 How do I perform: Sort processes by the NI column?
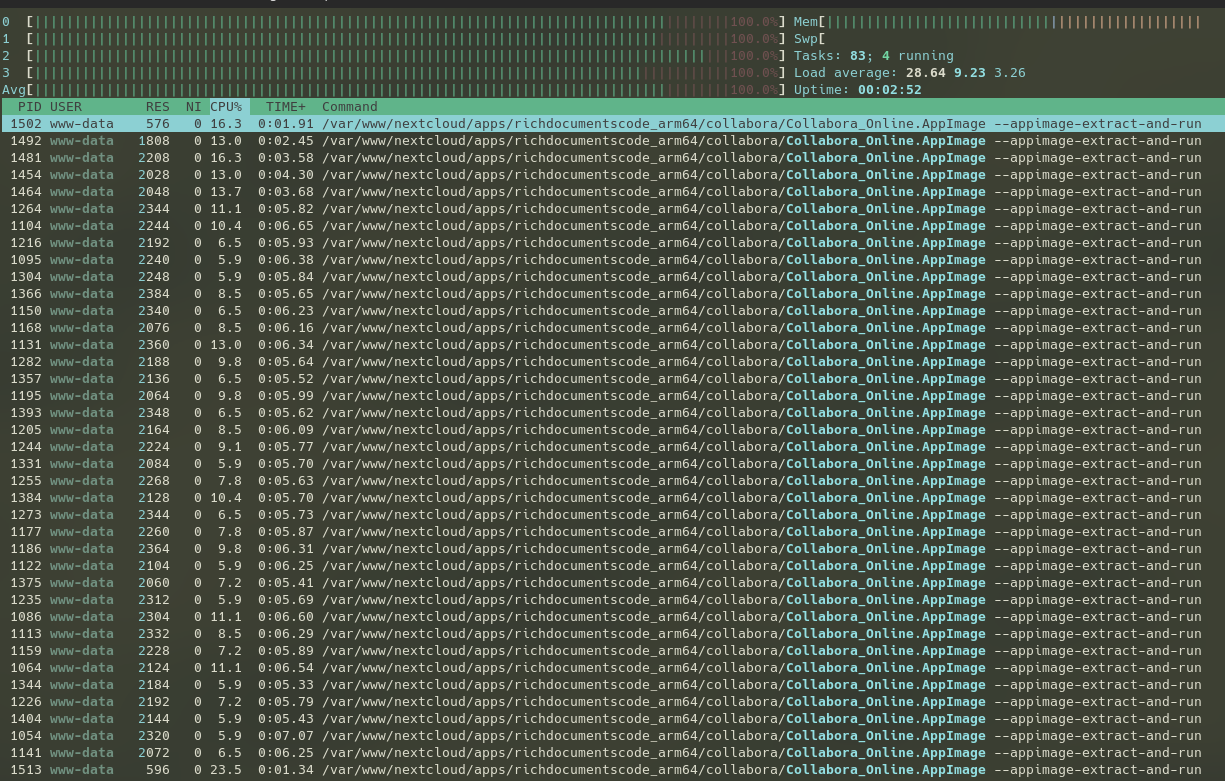pyautogui.click(x=191, y=107)
